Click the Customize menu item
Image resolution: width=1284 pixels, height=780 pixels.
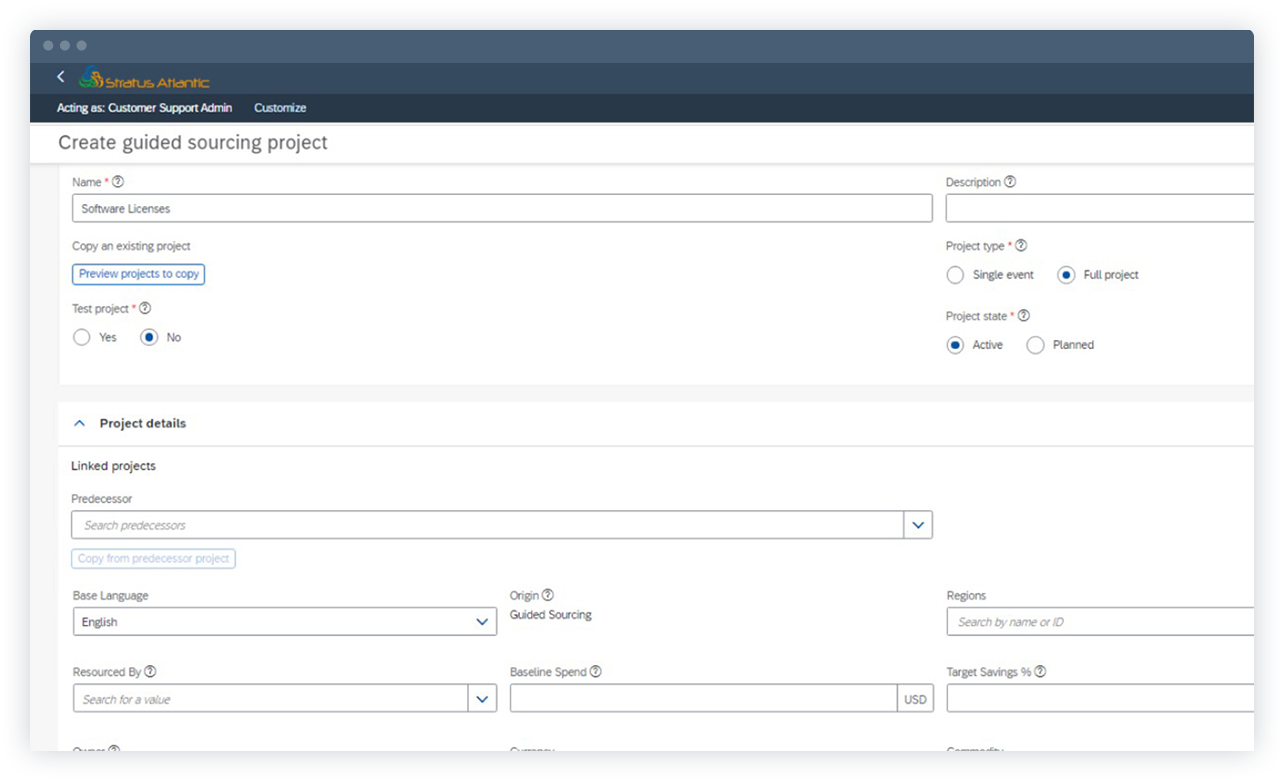[x=280, y=107]
